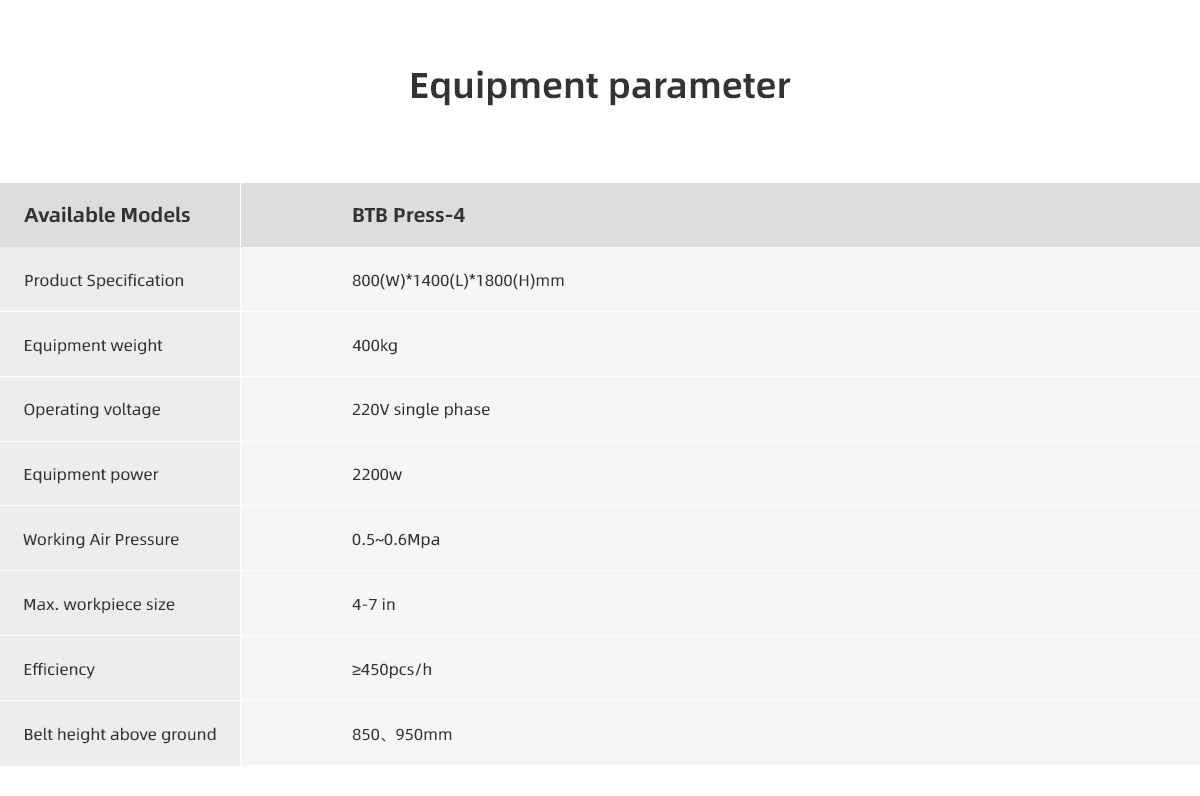1200x796 pixels.
Task: Select the Working Air Pressure label
Action: (x=101, y=539)
